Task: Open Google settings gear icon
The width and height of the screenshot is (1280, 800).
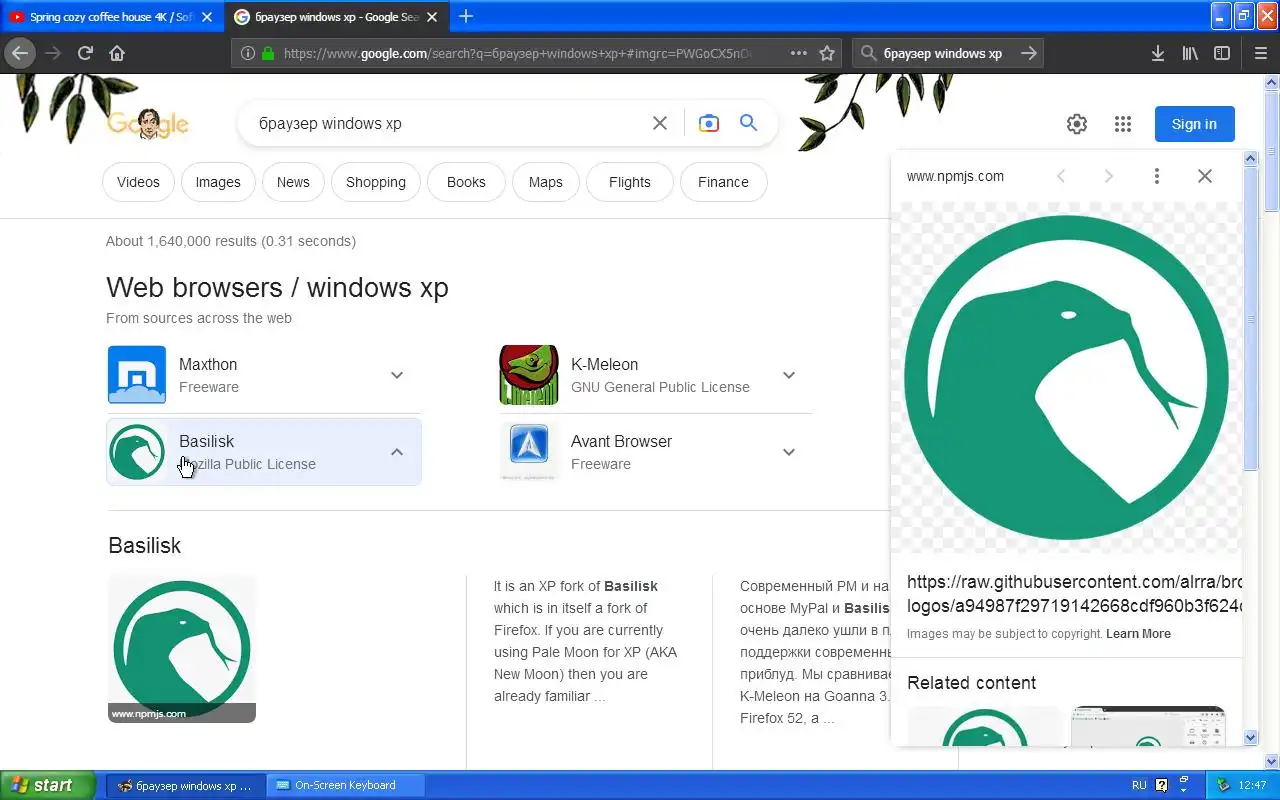Action: pyautogui.click(x=1077, y=124)
